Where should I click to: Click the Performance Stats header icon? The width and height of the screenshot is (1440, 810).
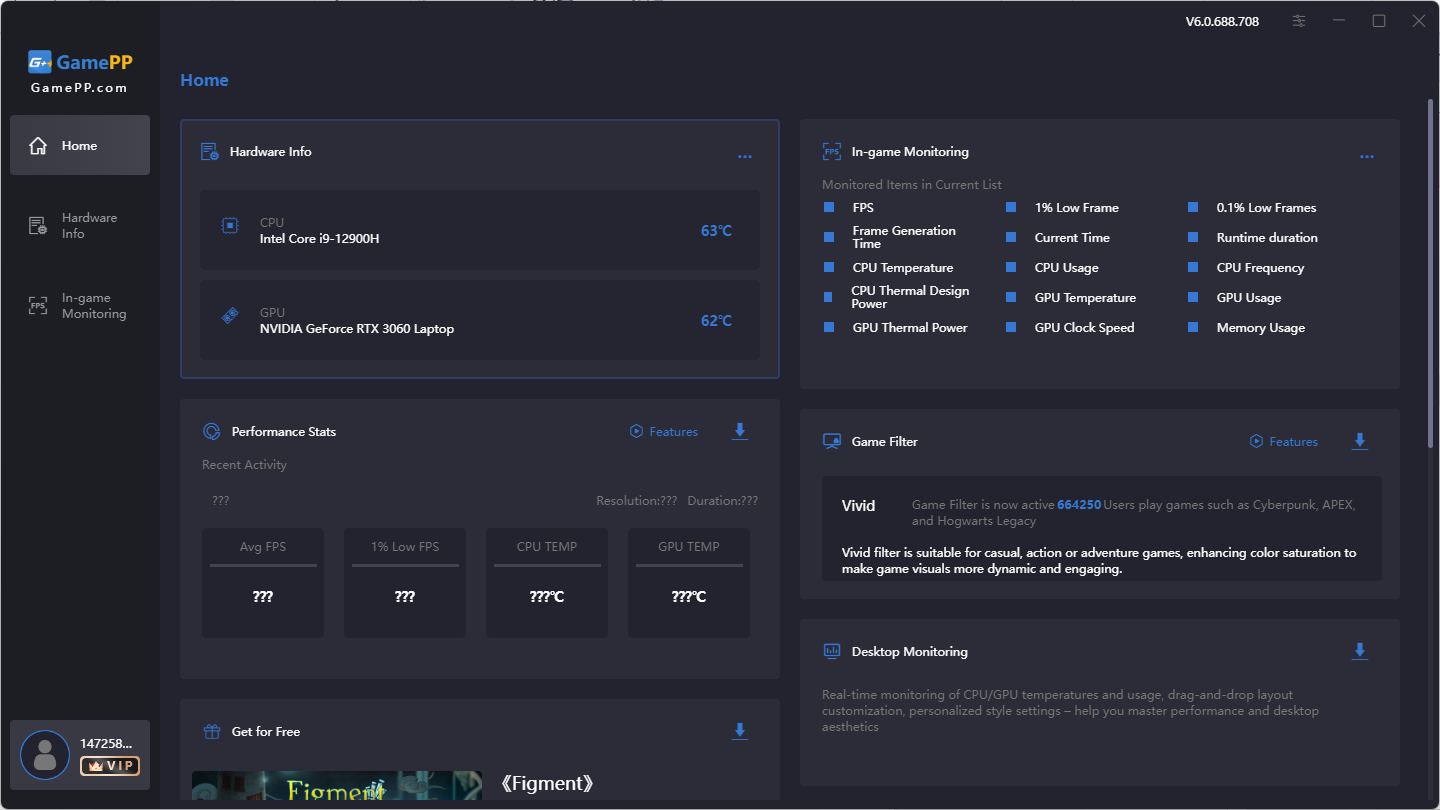211,432
